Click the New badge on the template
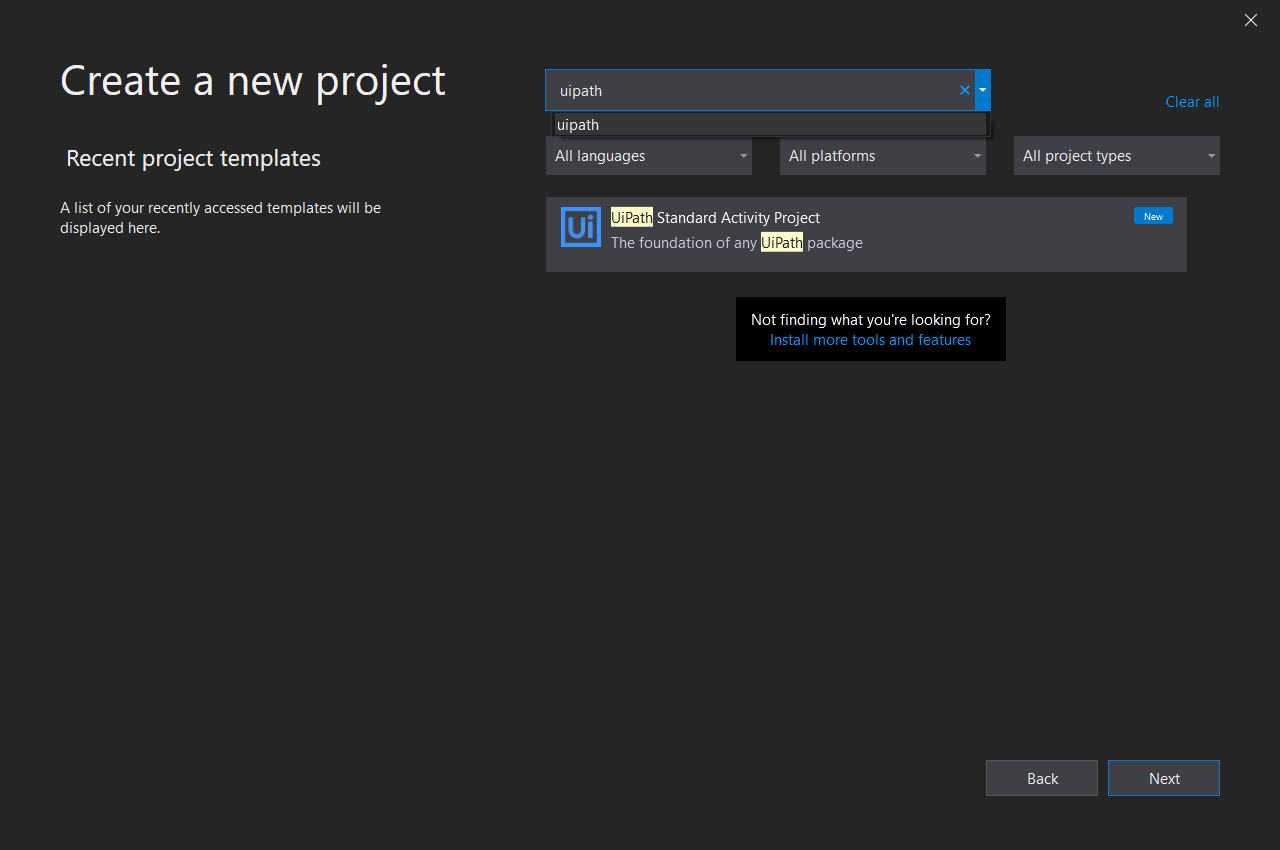 [1153, 216]
